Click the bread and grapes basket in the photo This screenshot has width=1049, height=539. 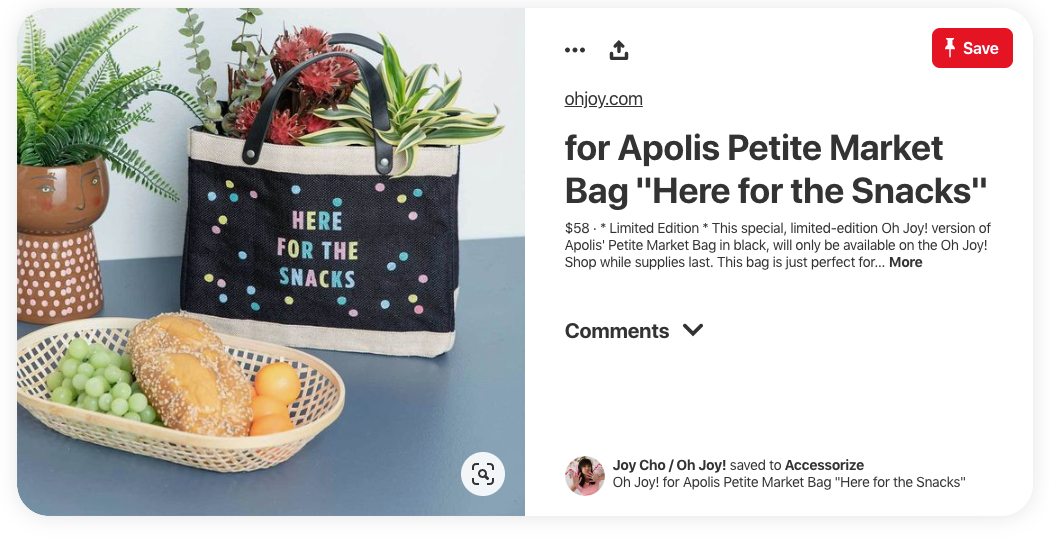(x=181, y=393)
